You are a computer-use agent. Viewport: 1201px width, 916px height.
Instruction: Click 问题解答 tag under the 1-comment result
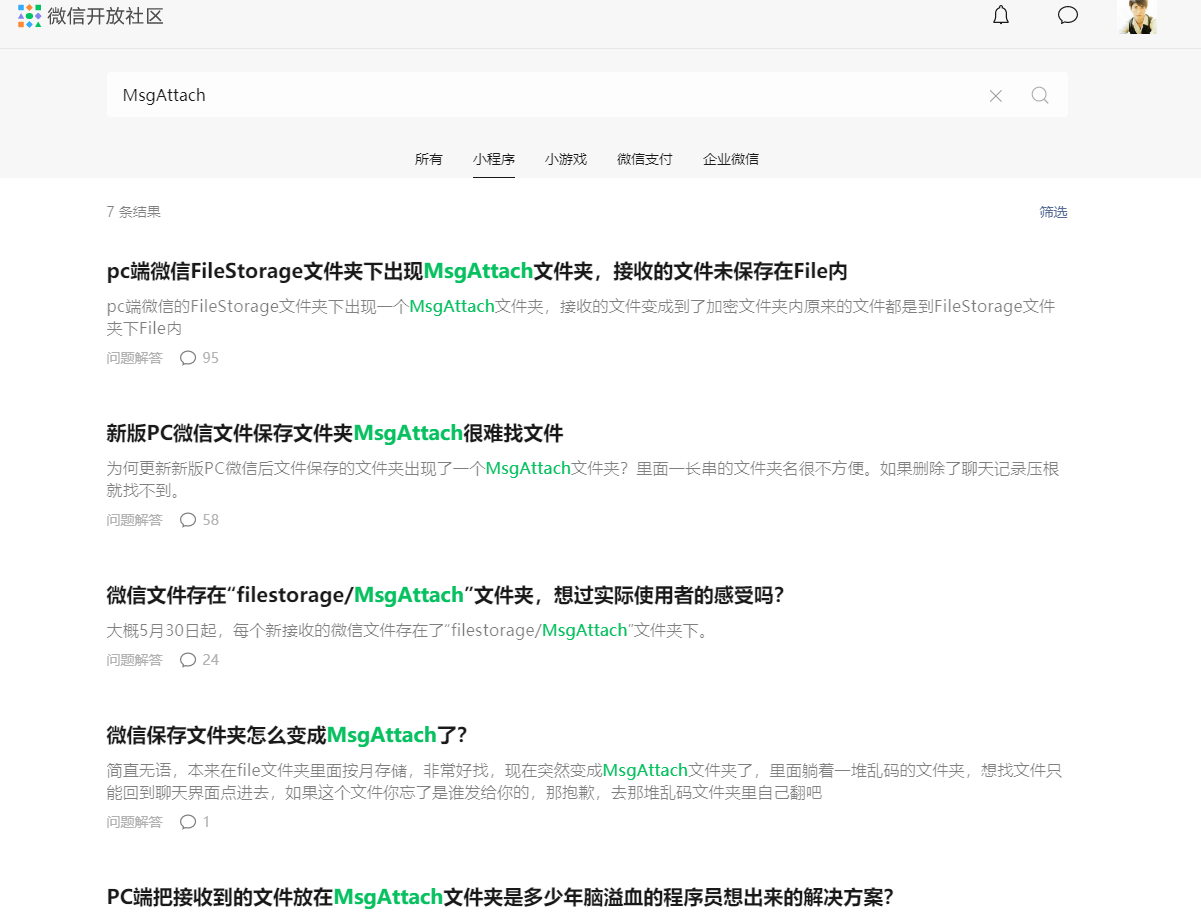[x=134, y=822]
